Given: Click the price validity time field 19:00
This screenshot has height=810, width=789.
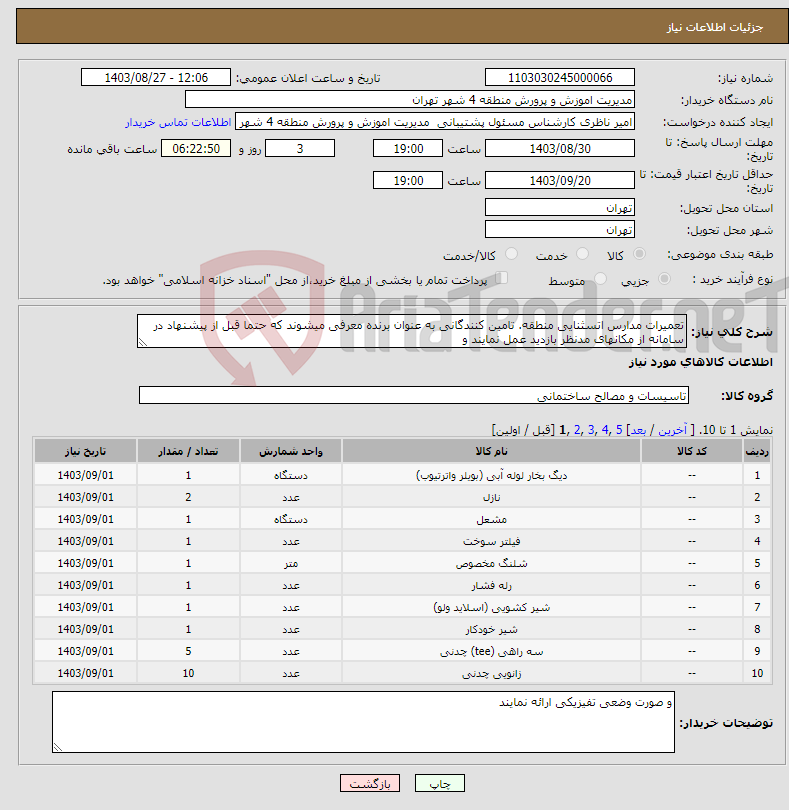Looking at the screenshot, I should point(408,181).
